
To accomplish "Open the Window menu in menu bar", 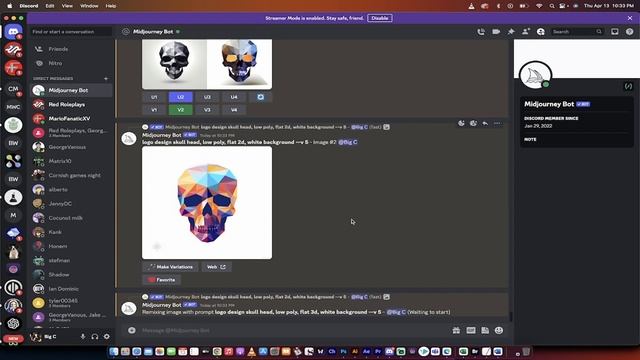I will pos(89,6).
